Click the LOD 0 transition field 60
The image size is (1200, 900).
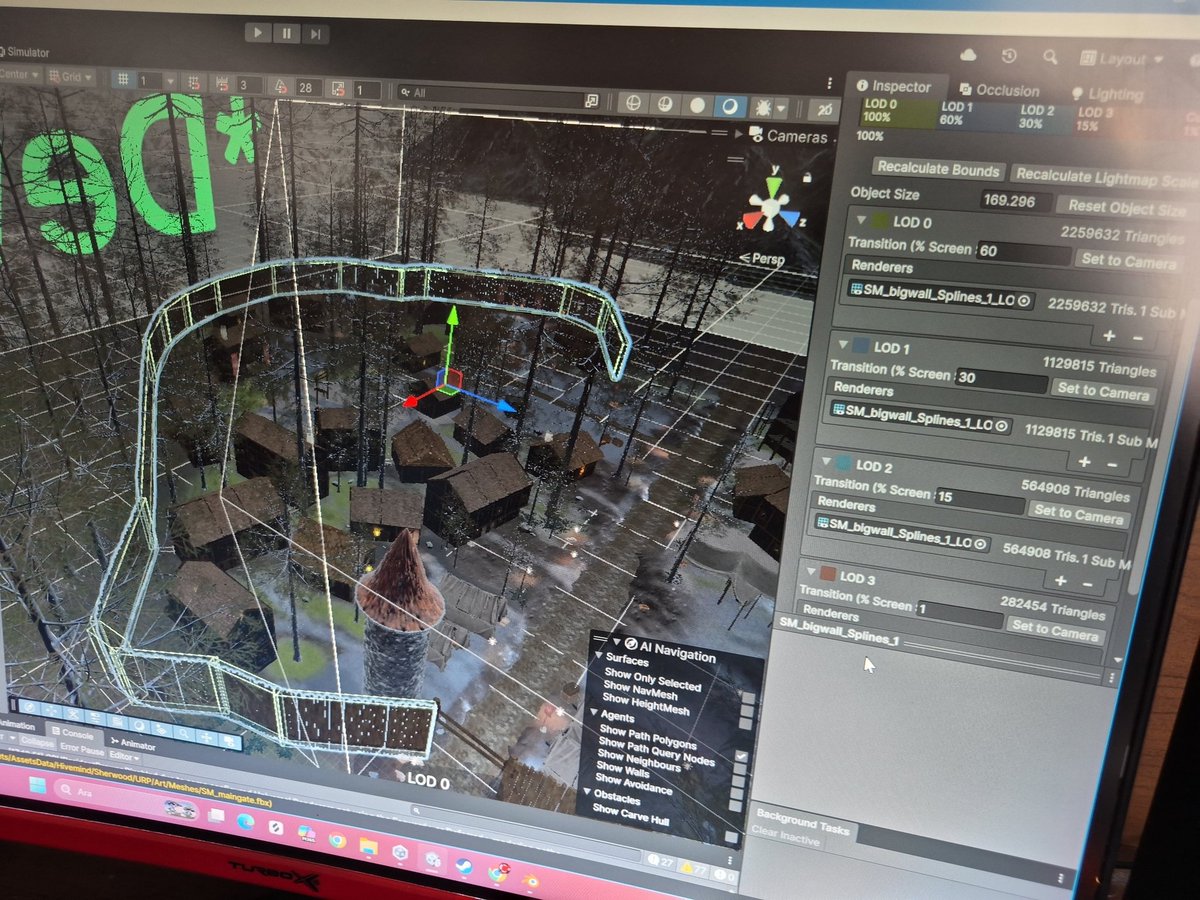pos(1022,252)
